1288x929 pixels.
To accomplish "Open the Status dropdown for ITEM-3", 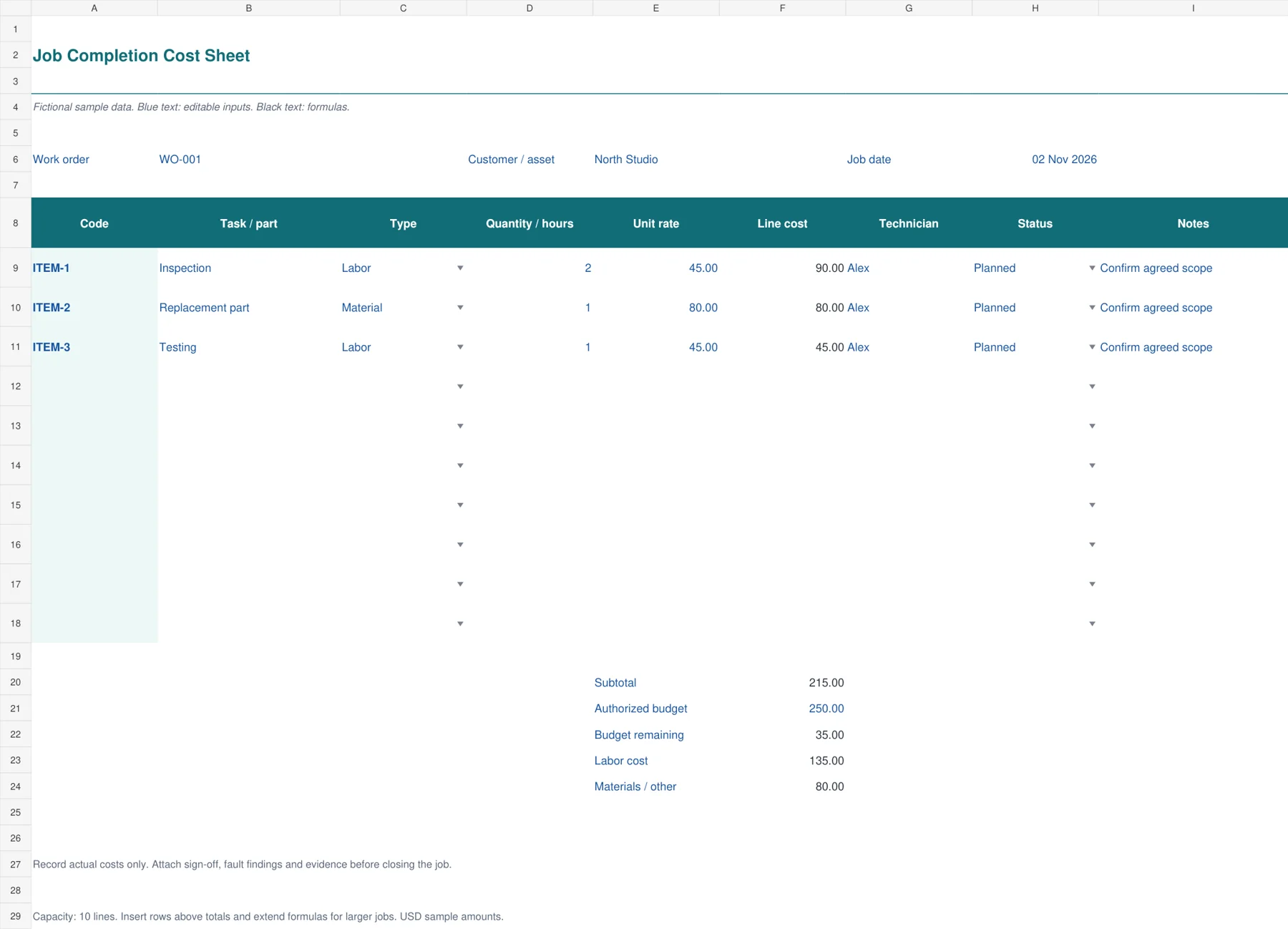I will coord(1092,347).
